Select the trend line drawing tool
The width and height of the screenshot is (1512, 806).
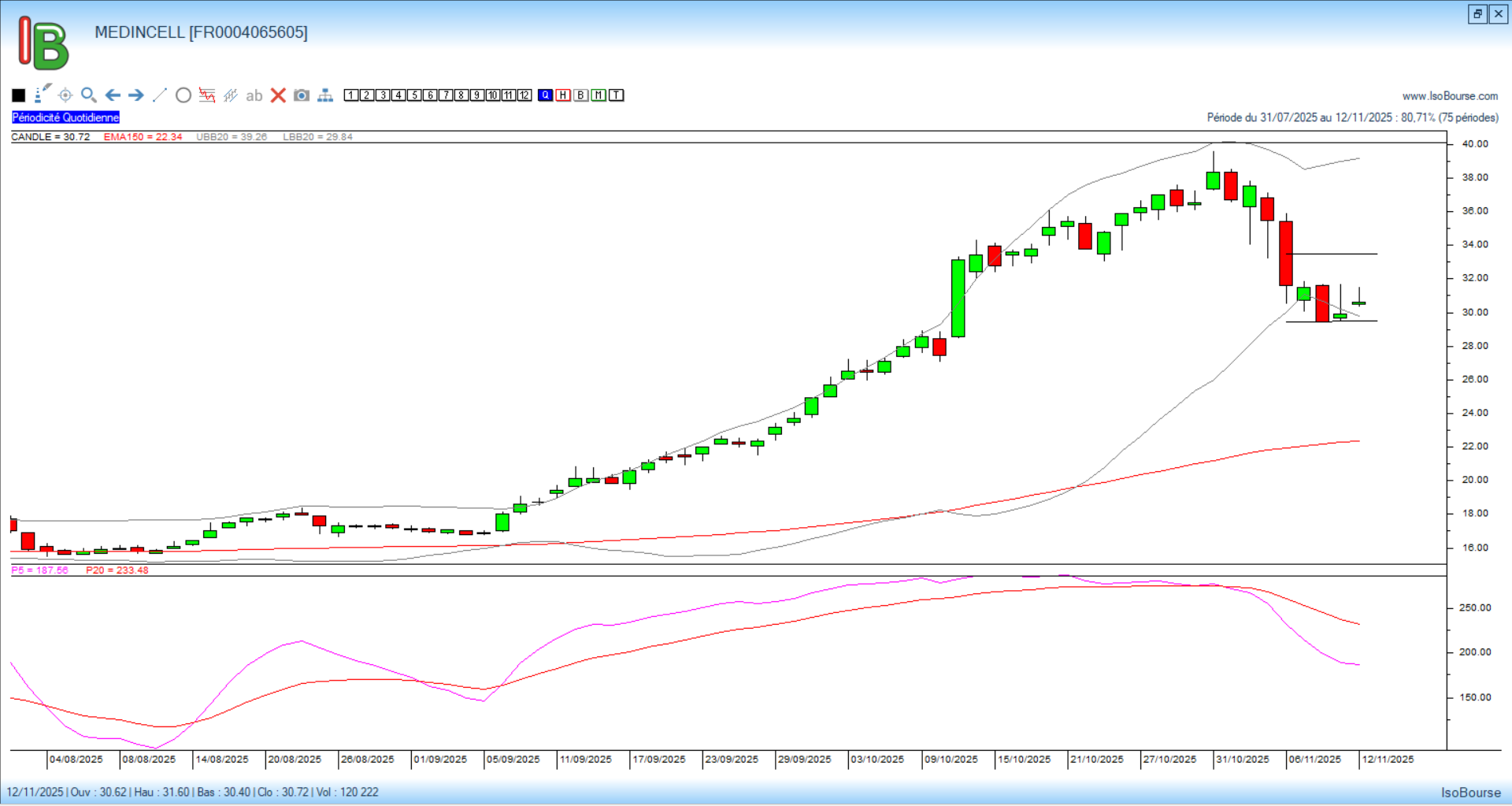coord(160,95)
